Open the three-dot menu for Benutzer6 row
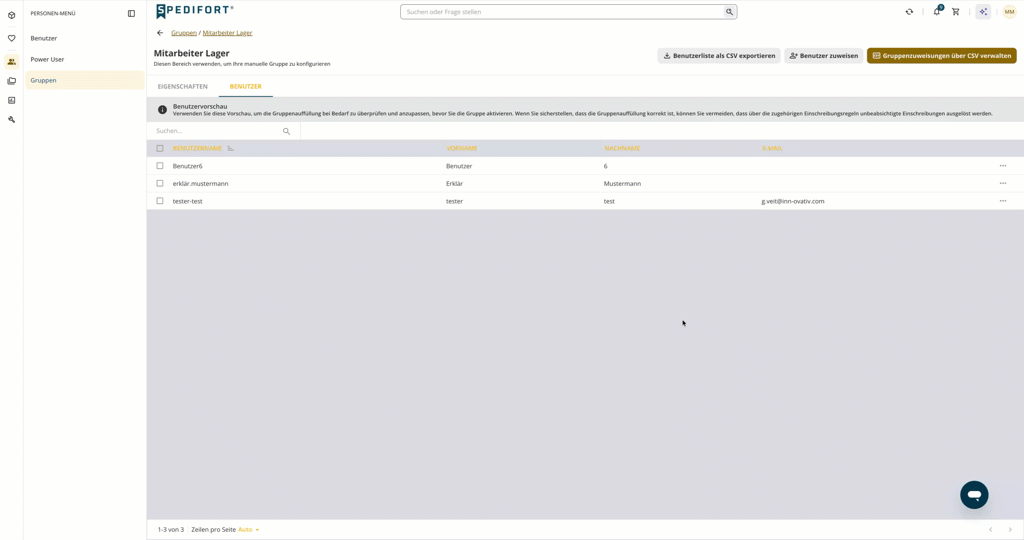Viewport: 1024px width, 540px height. pyautogui.click(x=1002, y=166)
